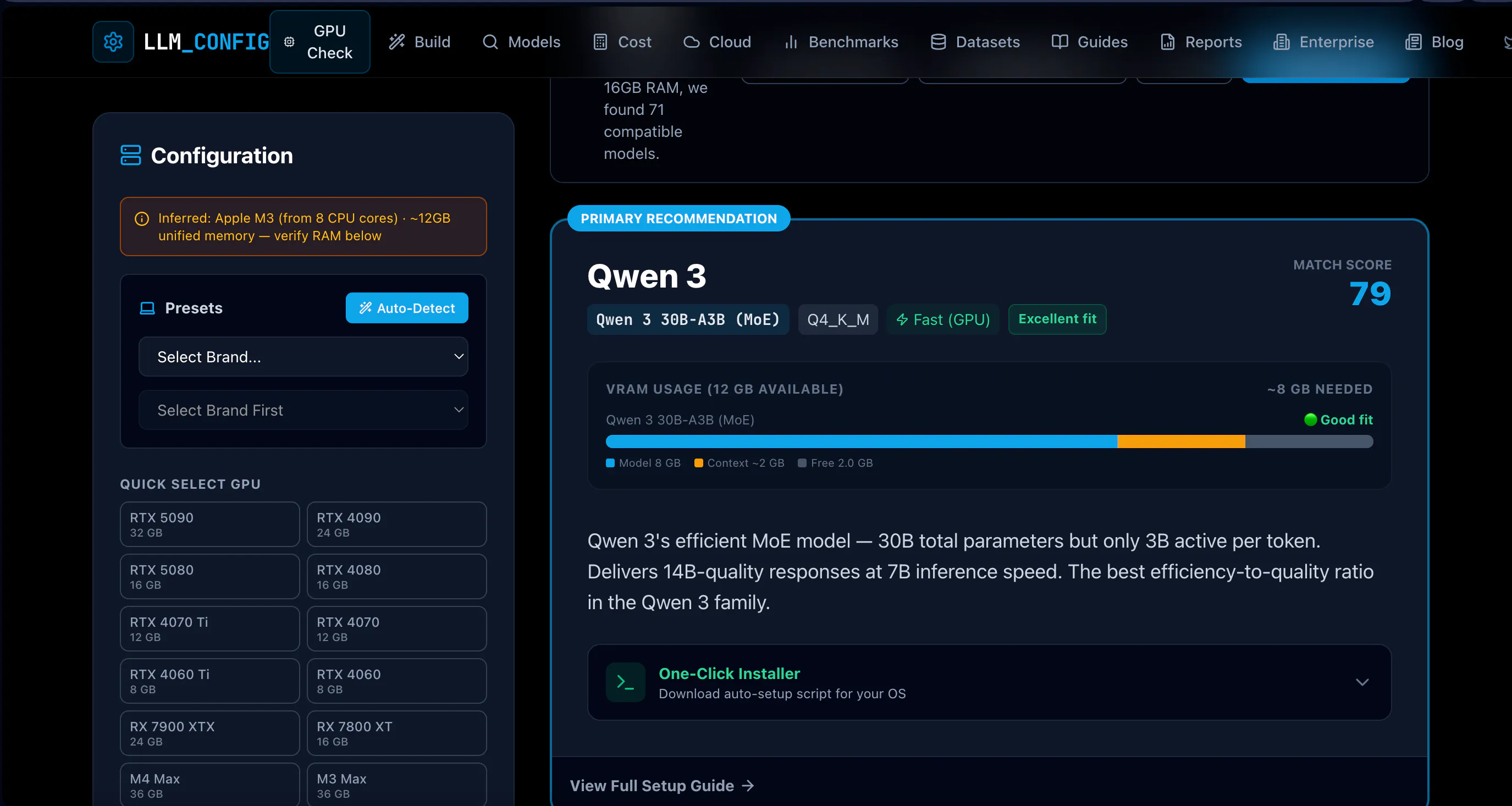1512x806 pixels.
Task: Click the blue Model segment of VRAM bar
Action: click(861, 441)
